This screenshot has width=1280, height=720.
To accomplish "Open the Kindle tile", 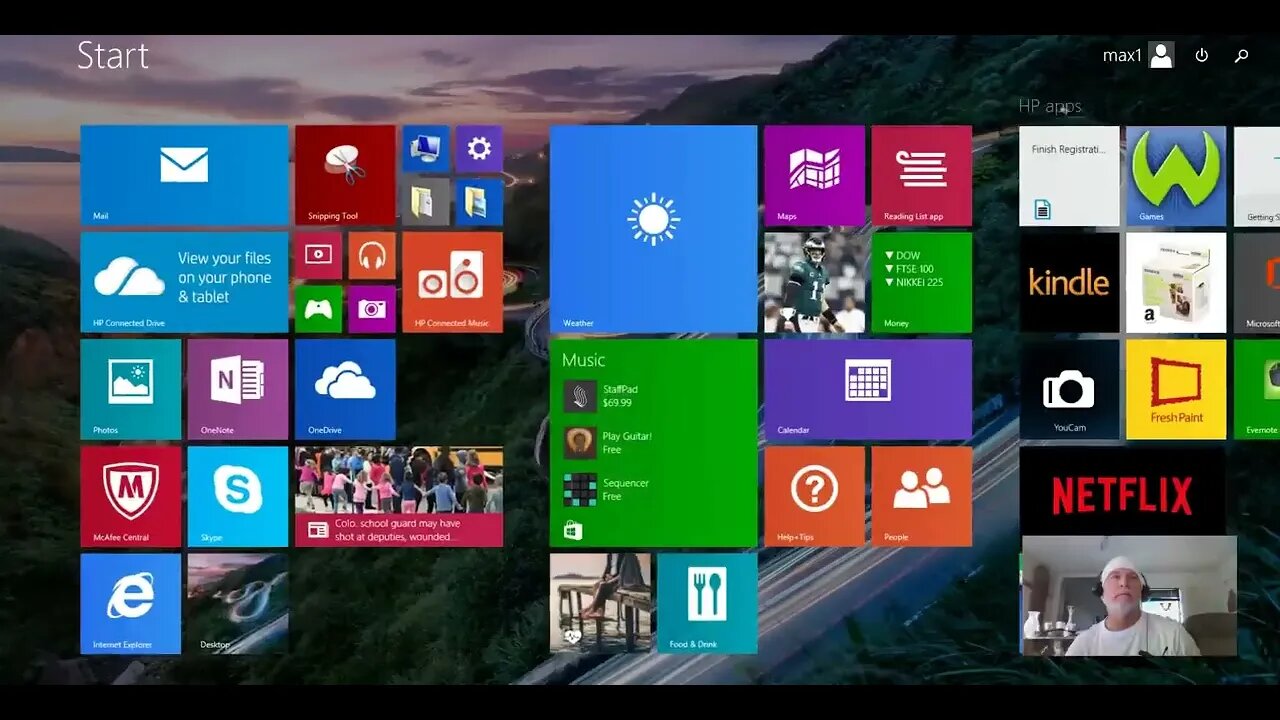I will (x=1069, y=283).
